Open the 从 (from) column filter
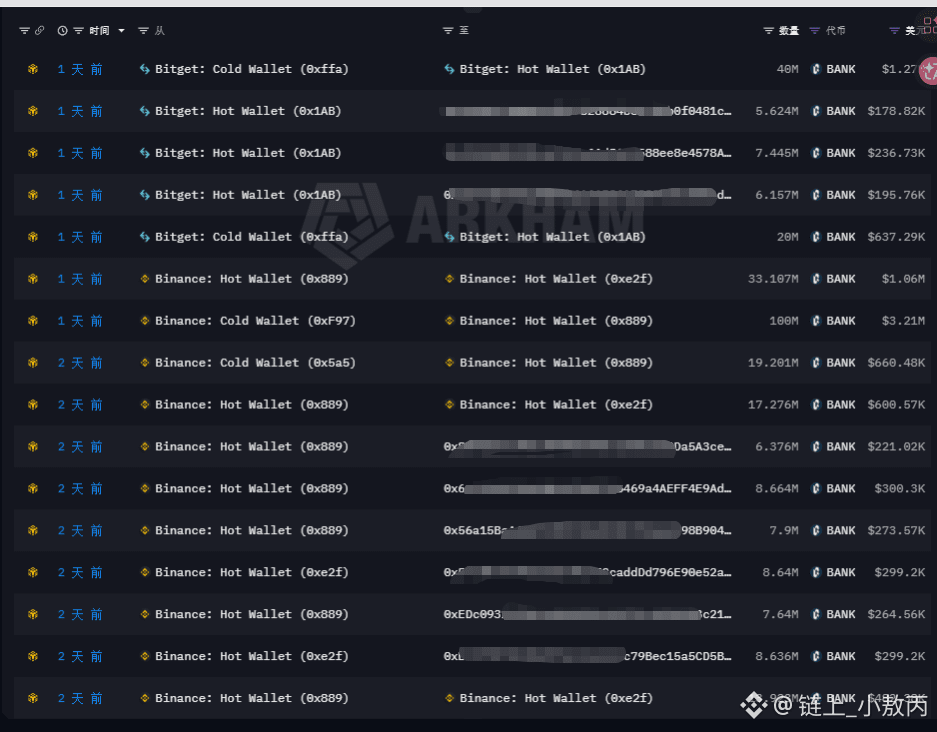The height and width of the screenshot is (732, 937). [x=143, y=30]
